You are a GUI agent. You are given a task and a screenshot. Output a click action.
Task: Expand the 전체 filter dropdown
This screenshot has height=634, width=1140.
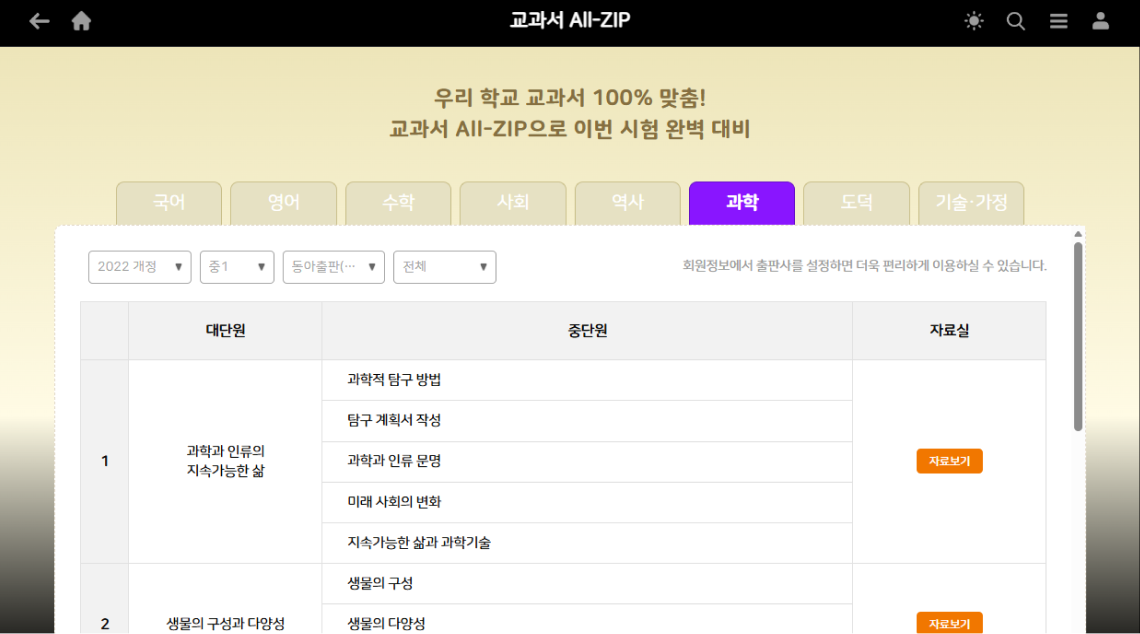pos(444,267)
